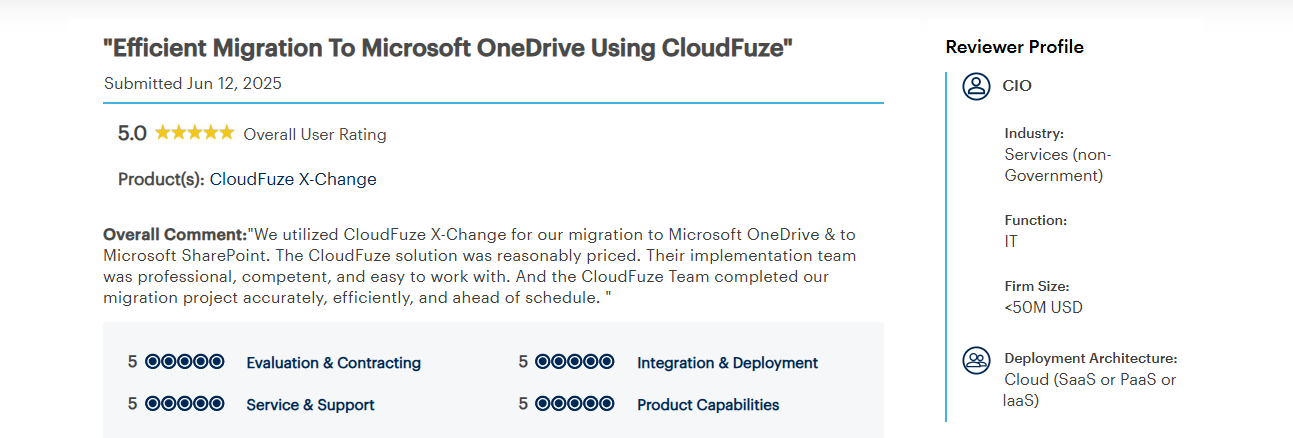Screen dimensions: 1293x438
Task: Open the CloudFuze X-Change product link
Action: 293,179
